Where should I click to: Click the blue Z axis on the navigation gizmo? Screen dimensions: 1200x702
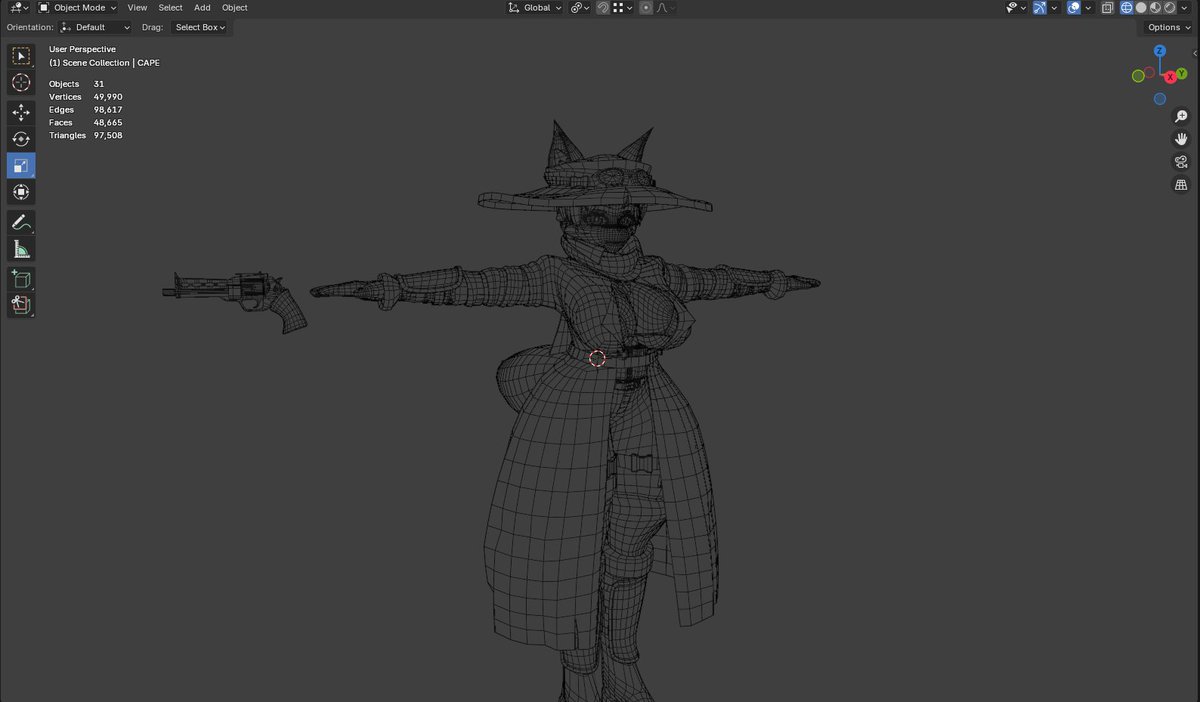pyautogui.click(x=1160, y=51)
